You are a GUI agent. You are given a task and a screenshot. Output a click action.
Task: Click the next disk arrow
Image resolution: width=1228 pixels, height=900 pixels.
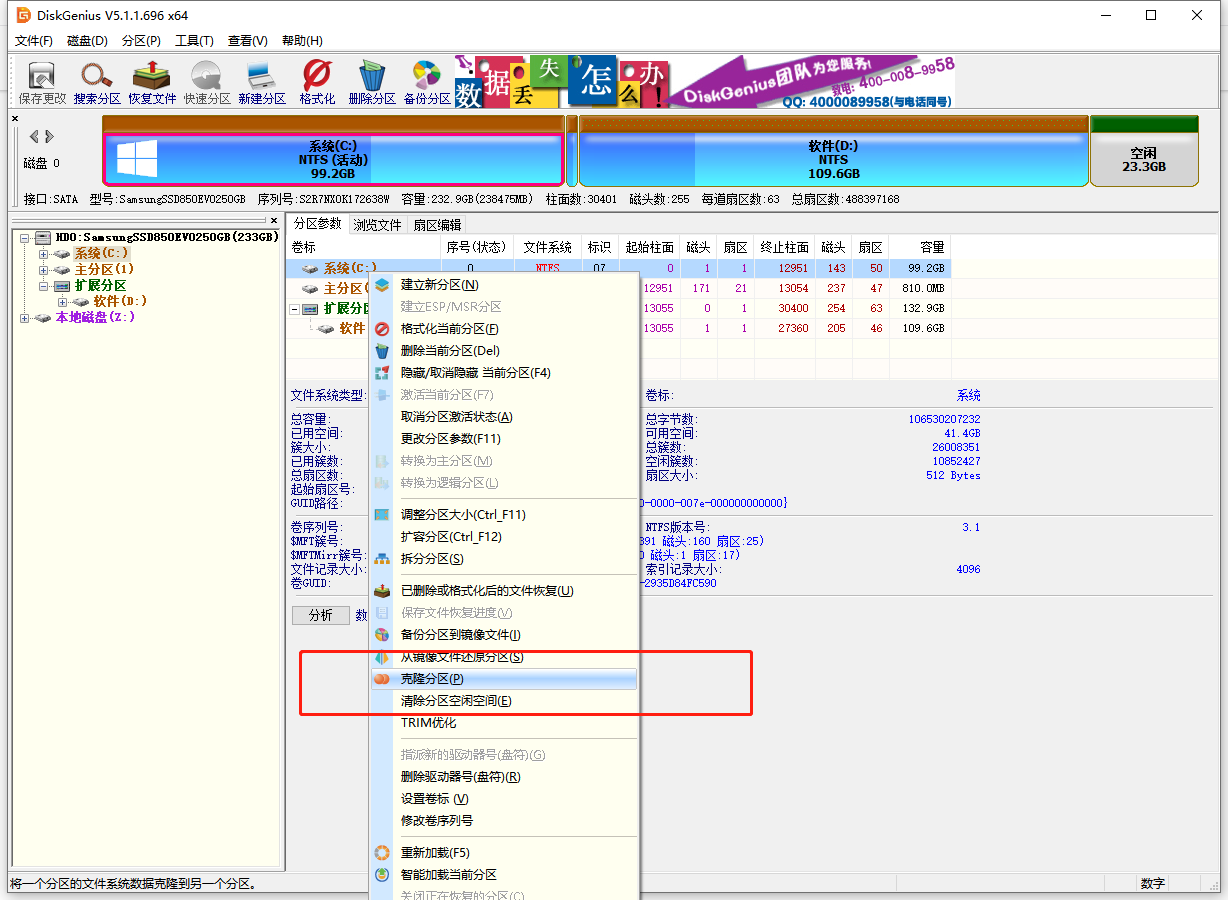coord(50,136)
